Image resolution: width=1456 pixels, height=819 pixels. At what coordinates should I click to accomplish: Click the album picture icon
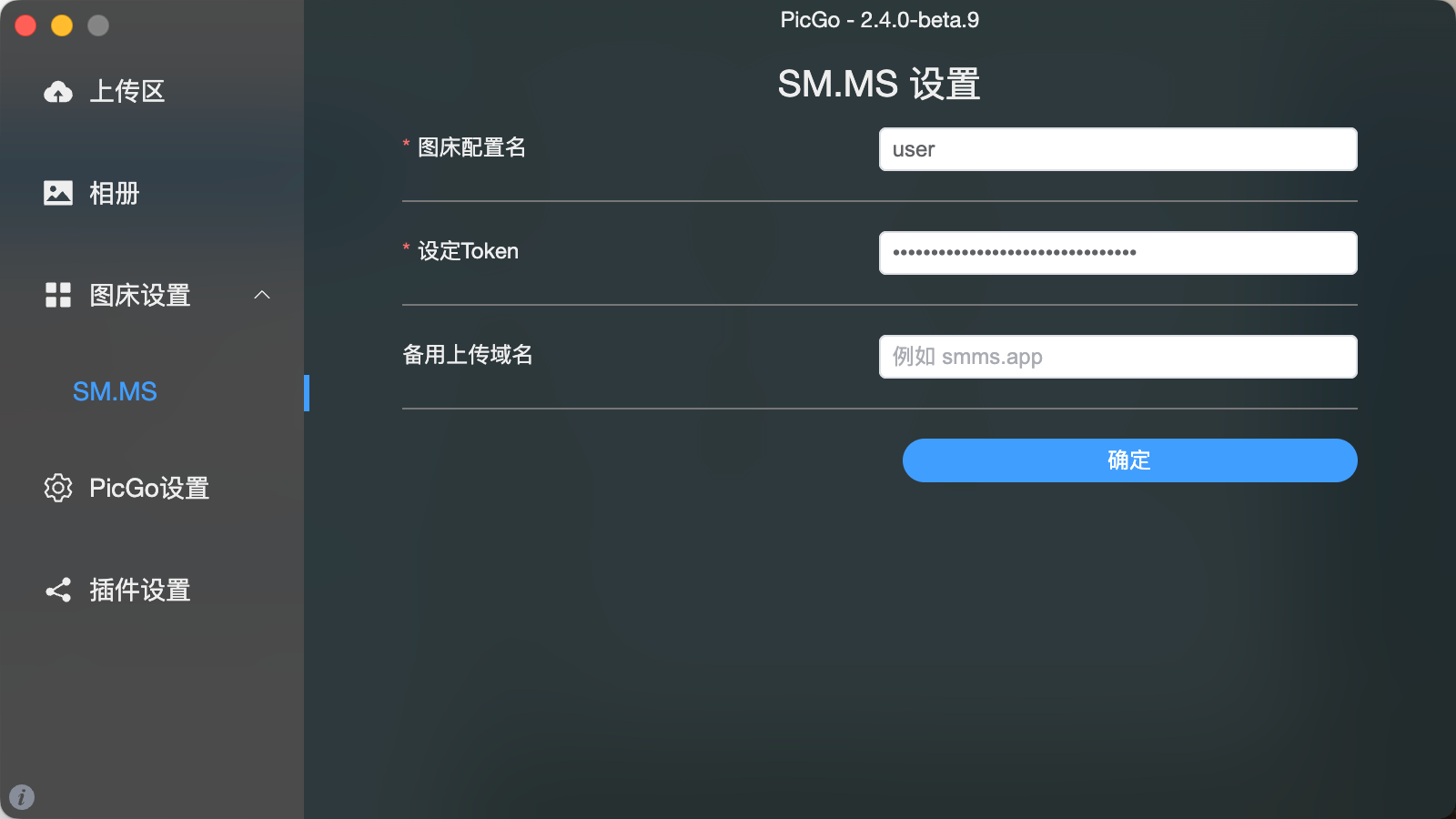(58, 193)
